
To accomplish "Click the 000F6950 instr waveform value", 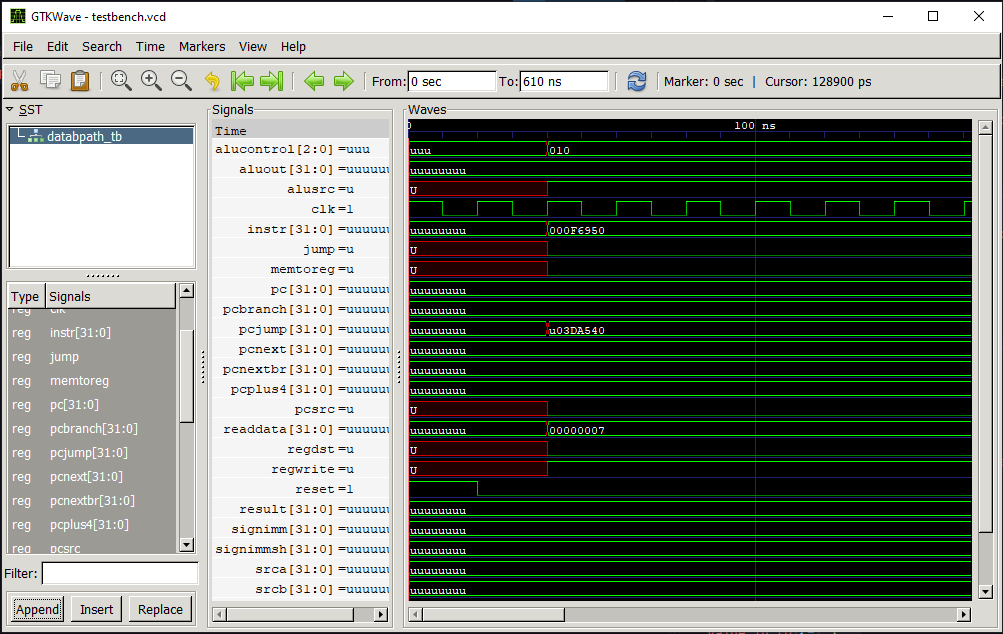I will pos(576,230).
